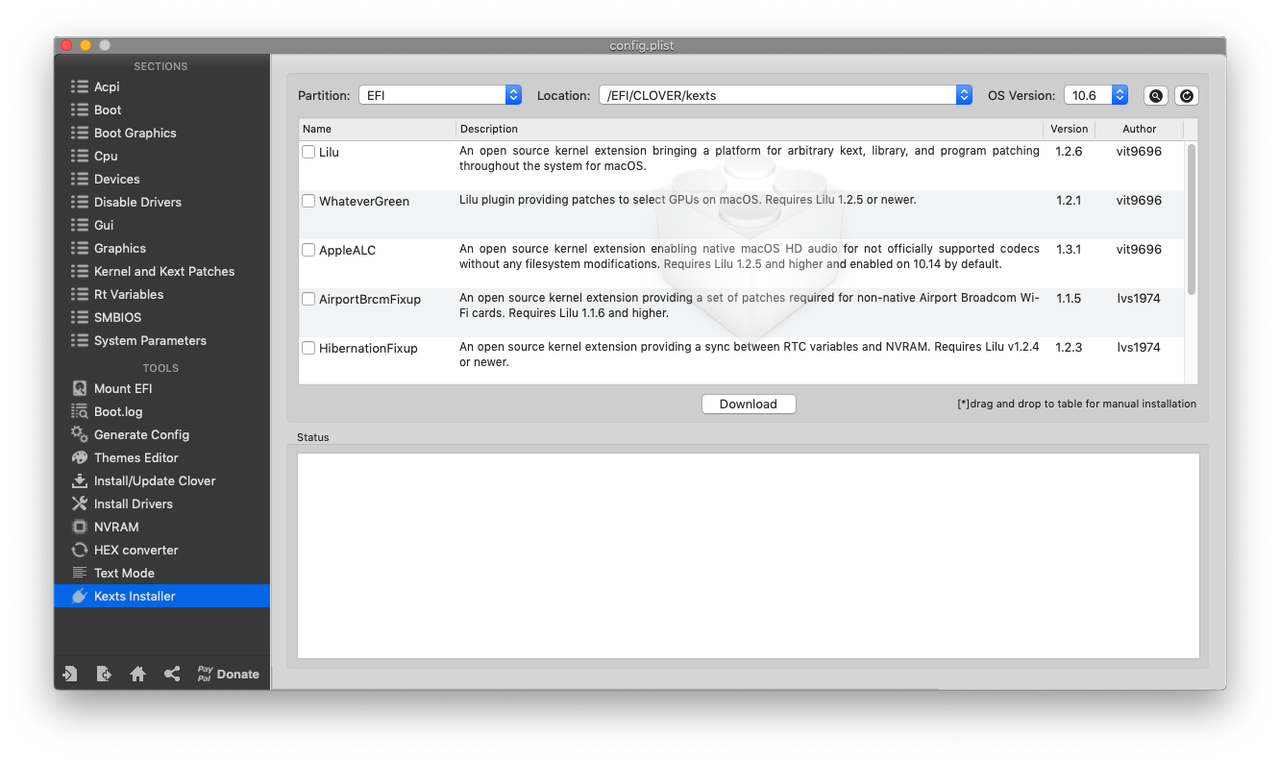Click the SMBIOS list icon
Viewport: 1280px width, 761px height.
[x=79, y=317]
